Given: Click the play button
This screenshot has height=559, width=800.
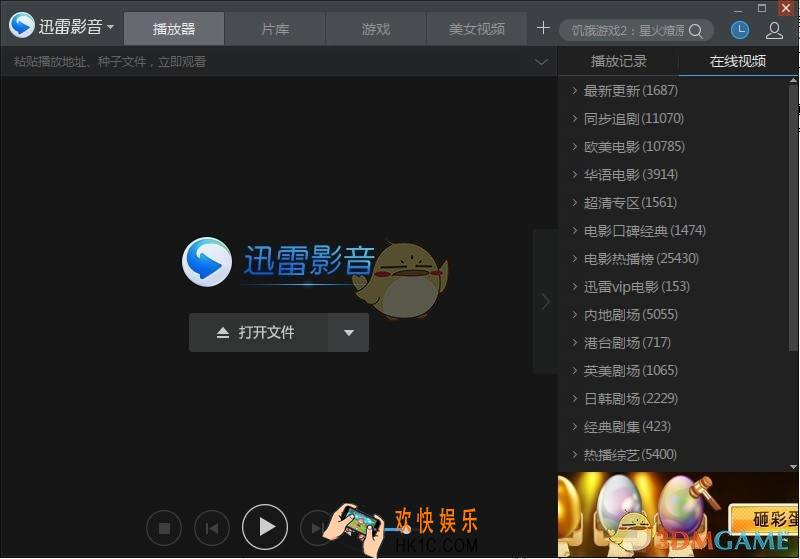Looking at the screenshot, I should tap(265, 527).
